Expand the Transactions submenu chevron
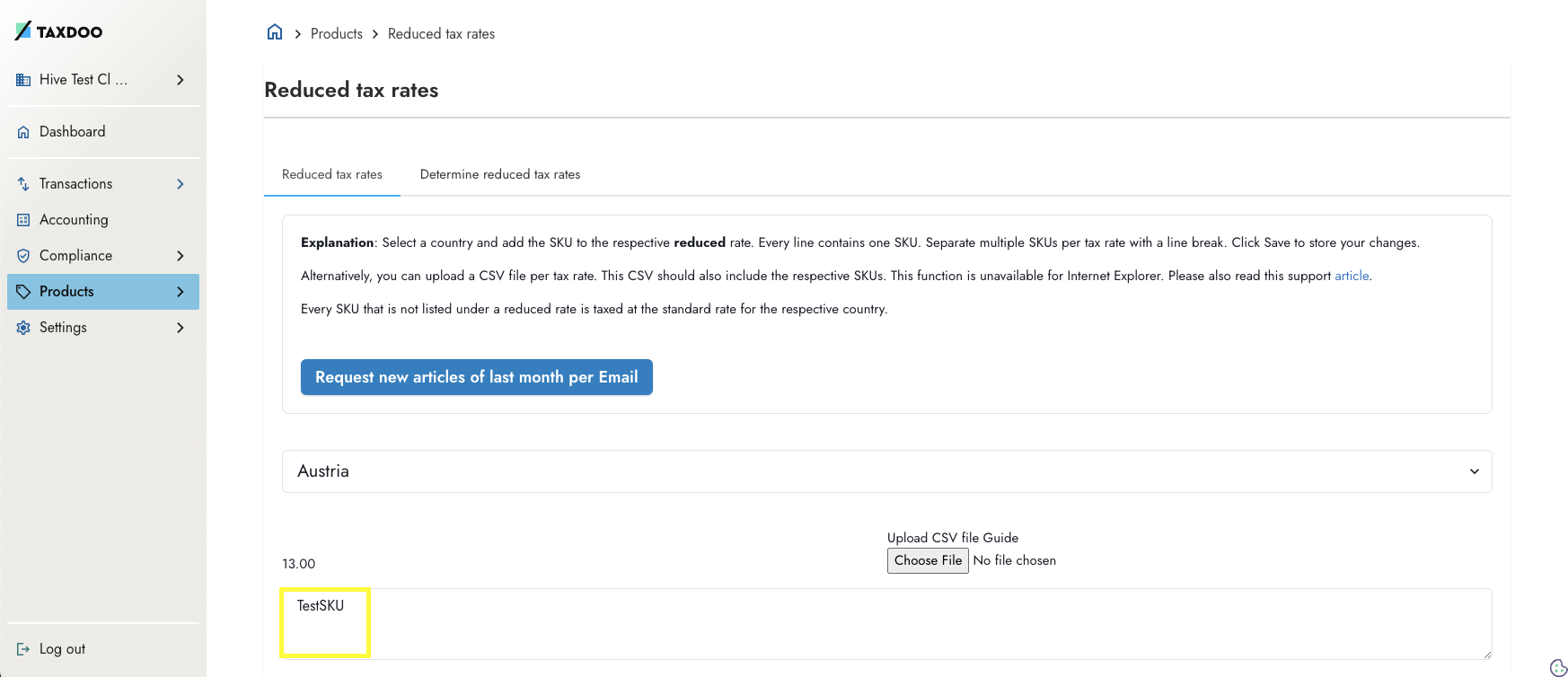 point(181,184)
